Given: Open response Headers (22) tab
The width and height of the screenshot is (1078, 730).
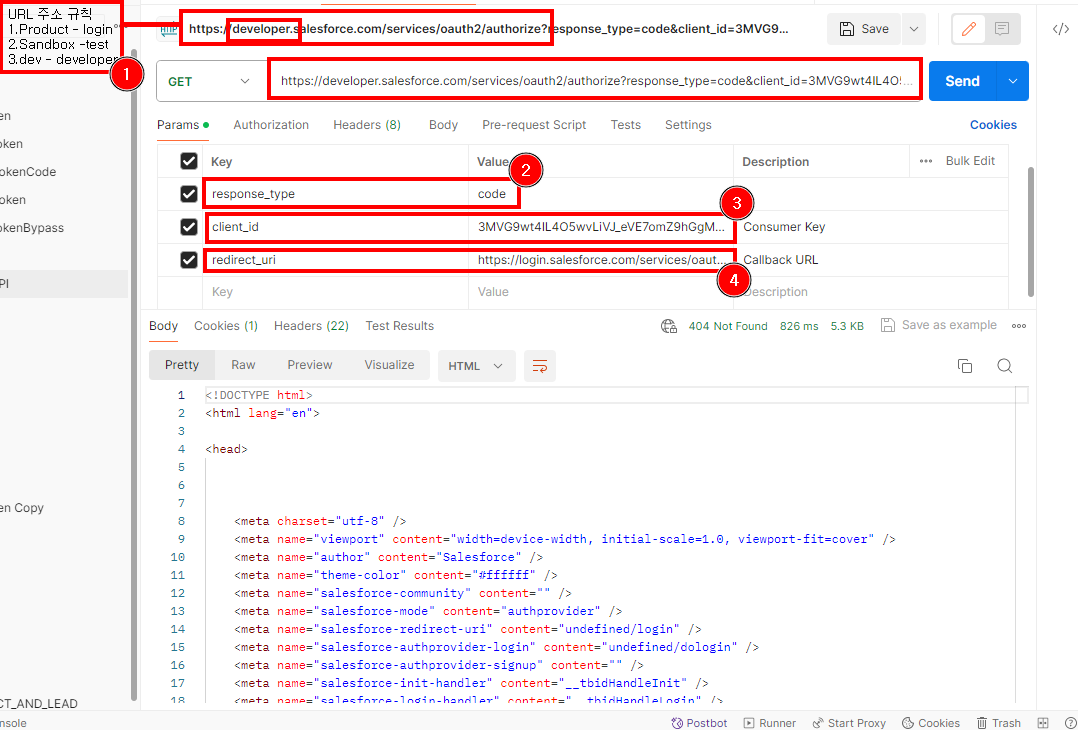Looking at the screenshot, I should coord(311,326).
